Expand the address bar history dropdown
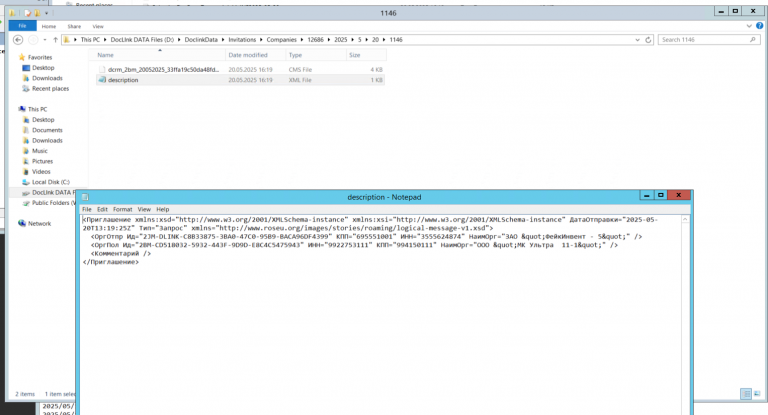This screenshot has height=415, width=768. tap(637, 40)
